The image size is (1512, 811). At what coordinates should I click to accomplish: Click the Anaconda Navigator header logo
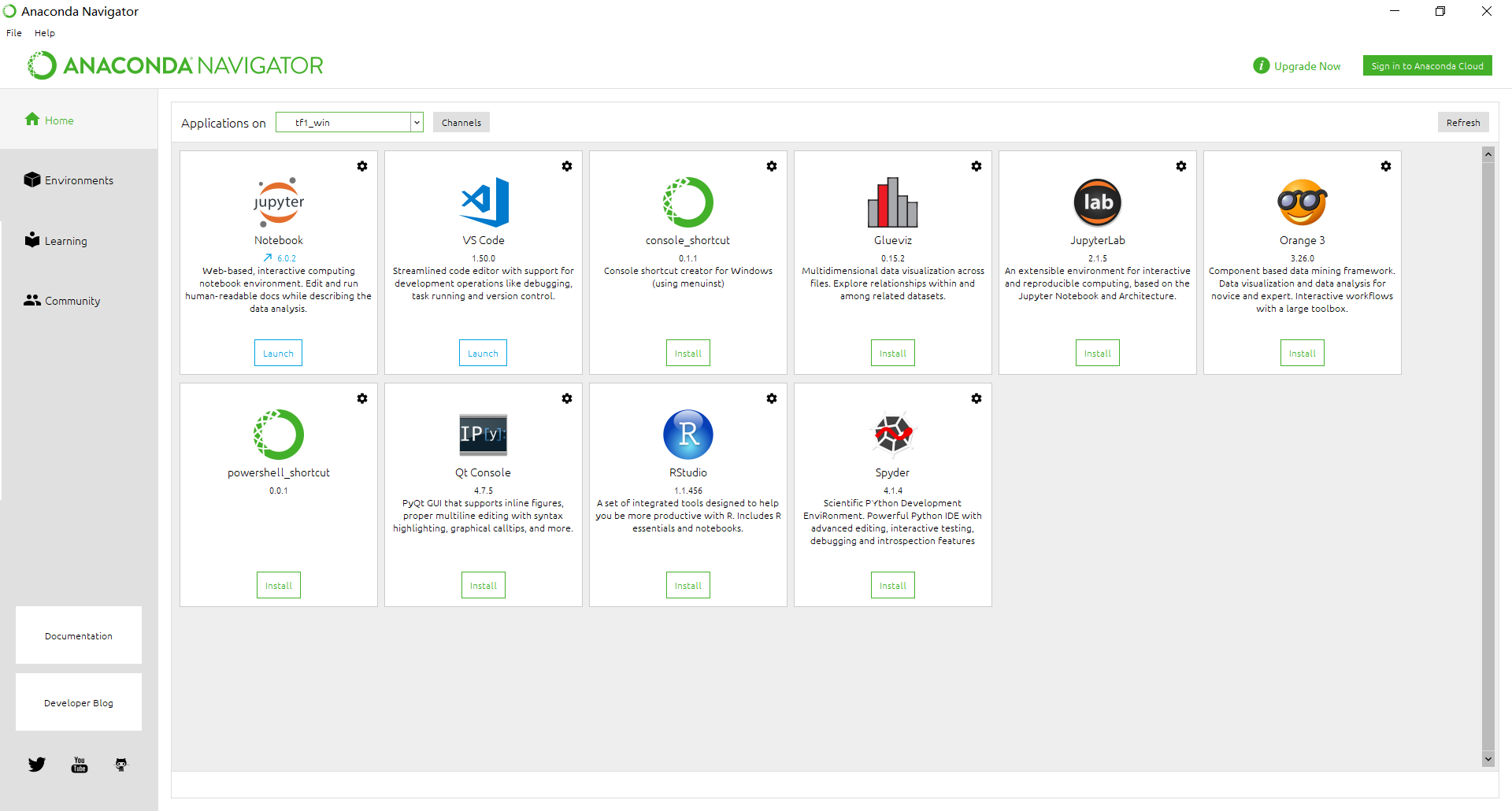pyautogui.click(x=176, y=65)
